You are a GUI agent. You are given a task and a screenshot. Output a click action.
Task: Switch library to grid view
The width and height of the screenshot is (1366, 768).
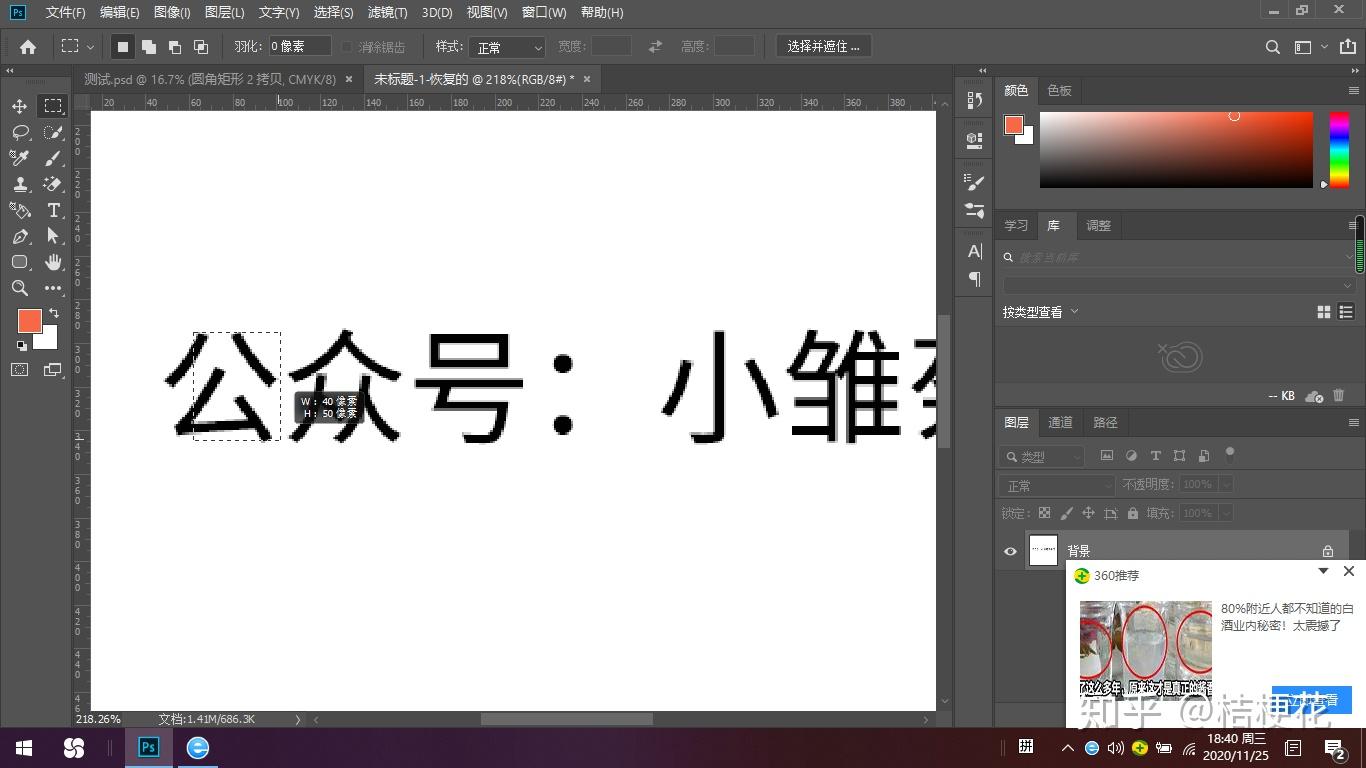coord(1324,312)
